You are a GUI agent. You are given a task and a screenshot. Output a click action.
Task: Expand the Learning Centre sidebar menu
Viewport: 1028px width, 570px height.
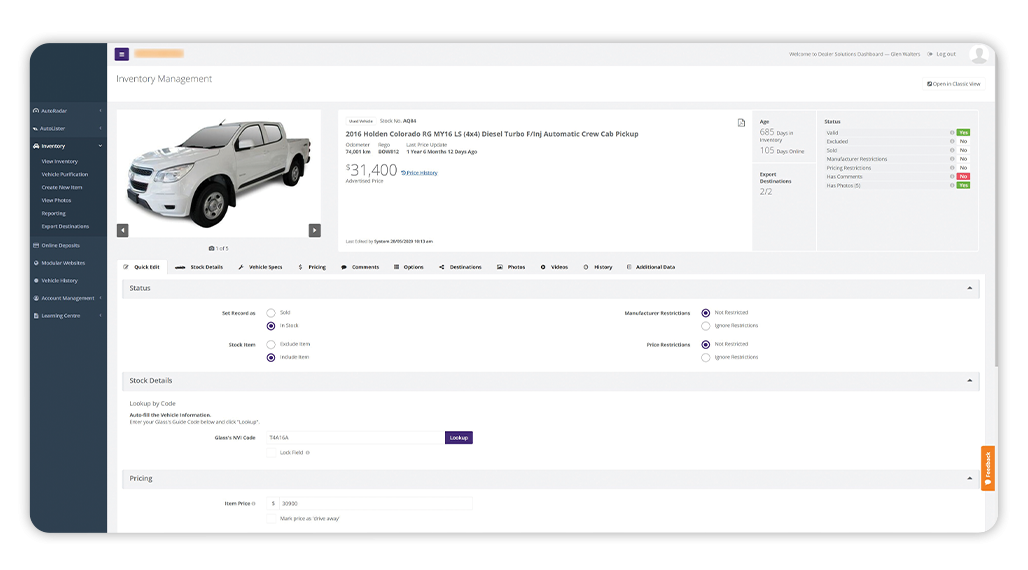[x=100, y=316]
